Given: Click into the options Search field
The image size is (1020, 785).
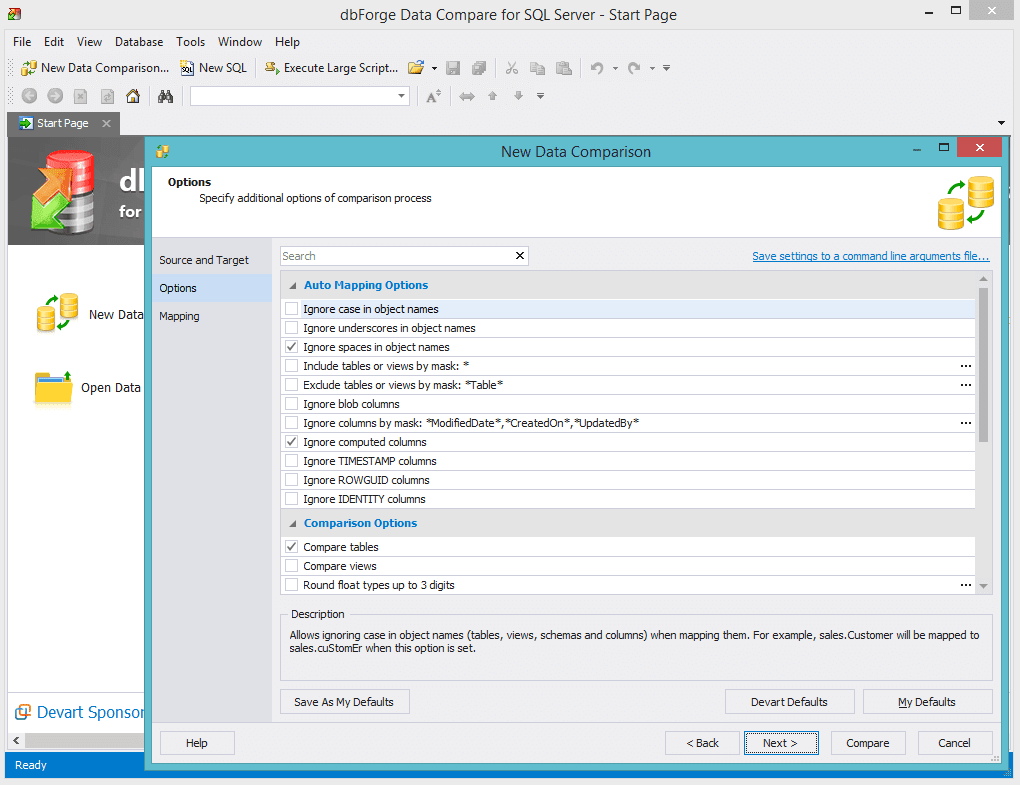Looking at the screenshot, I should point(395,256).
